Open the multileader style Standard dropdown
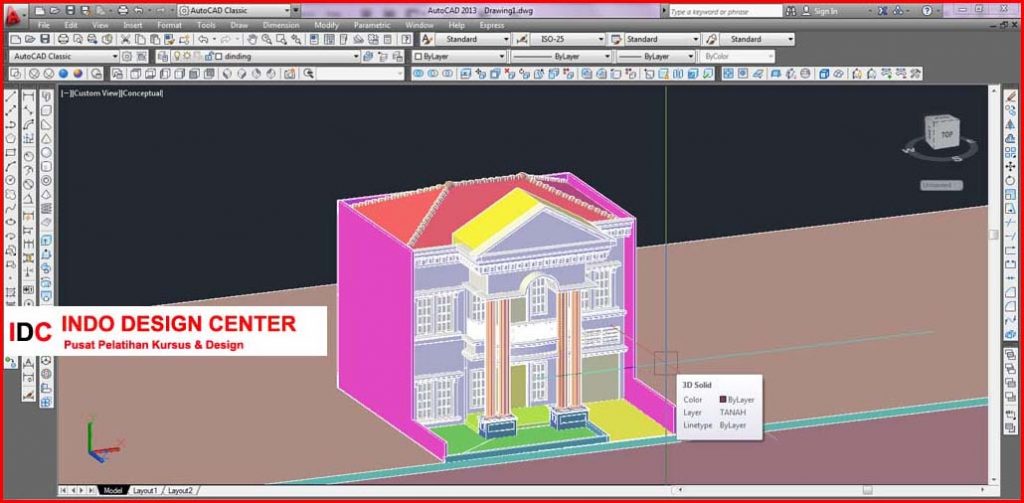 point(757,39)
